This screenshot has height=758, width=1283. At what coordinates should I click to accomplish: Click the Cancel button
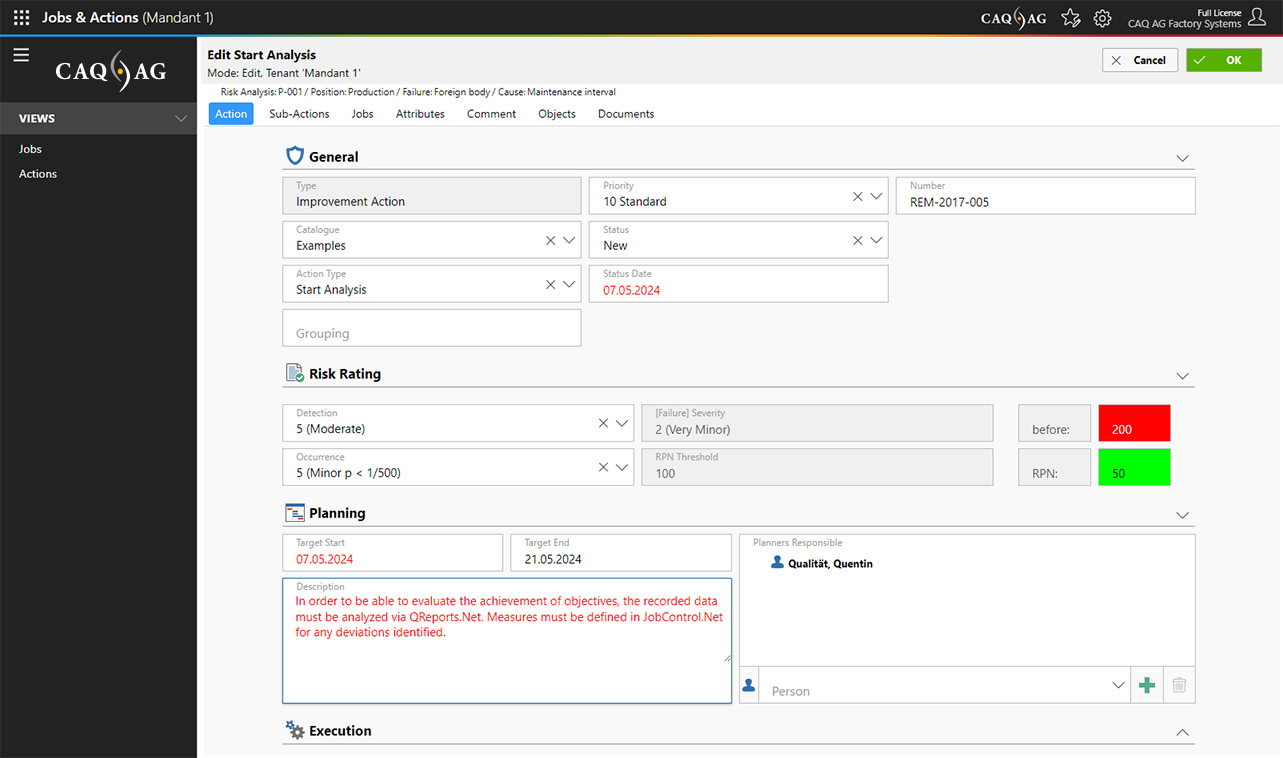point(1139,60)
